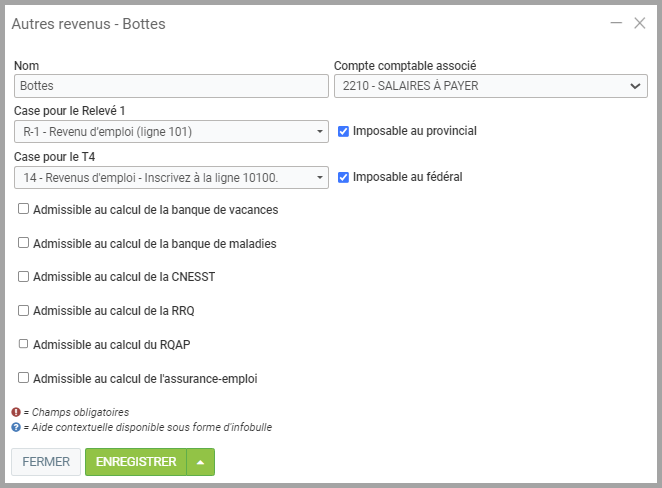Screen dimensions: 662x488
Task: Enable Admissible au calcul de la banque de vacances
Action: [x=24, y=210]
